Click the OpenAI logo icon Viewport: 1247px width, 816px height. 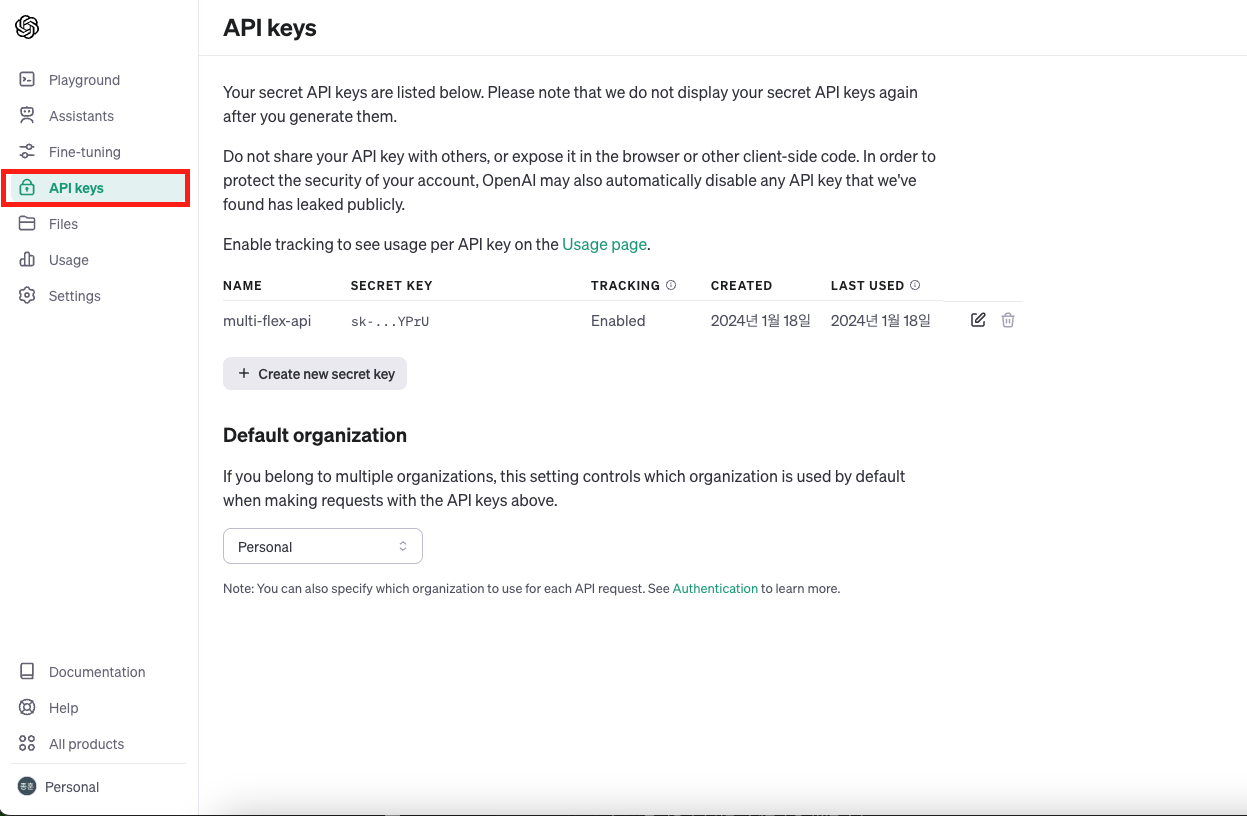click(x=27, y=27)
